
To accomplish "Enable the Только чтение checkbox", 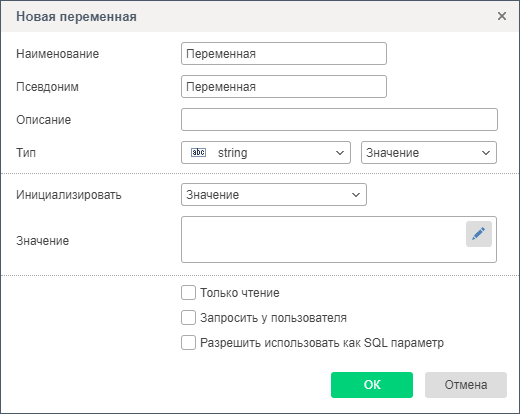I will pos(188,293).
